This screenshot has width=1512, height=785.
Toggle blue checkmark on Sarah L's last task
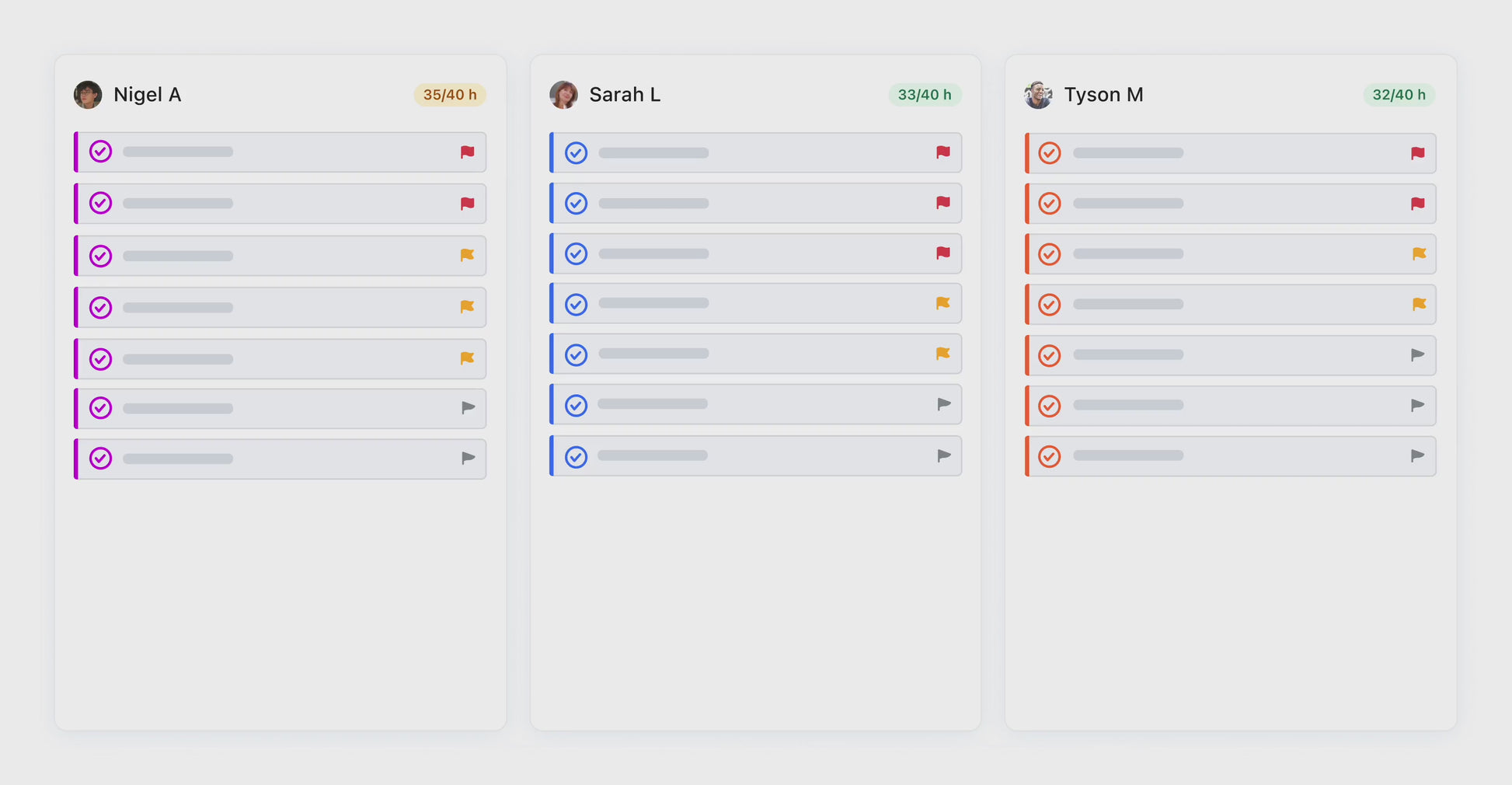pyautogui.click(x=576, y=457)
